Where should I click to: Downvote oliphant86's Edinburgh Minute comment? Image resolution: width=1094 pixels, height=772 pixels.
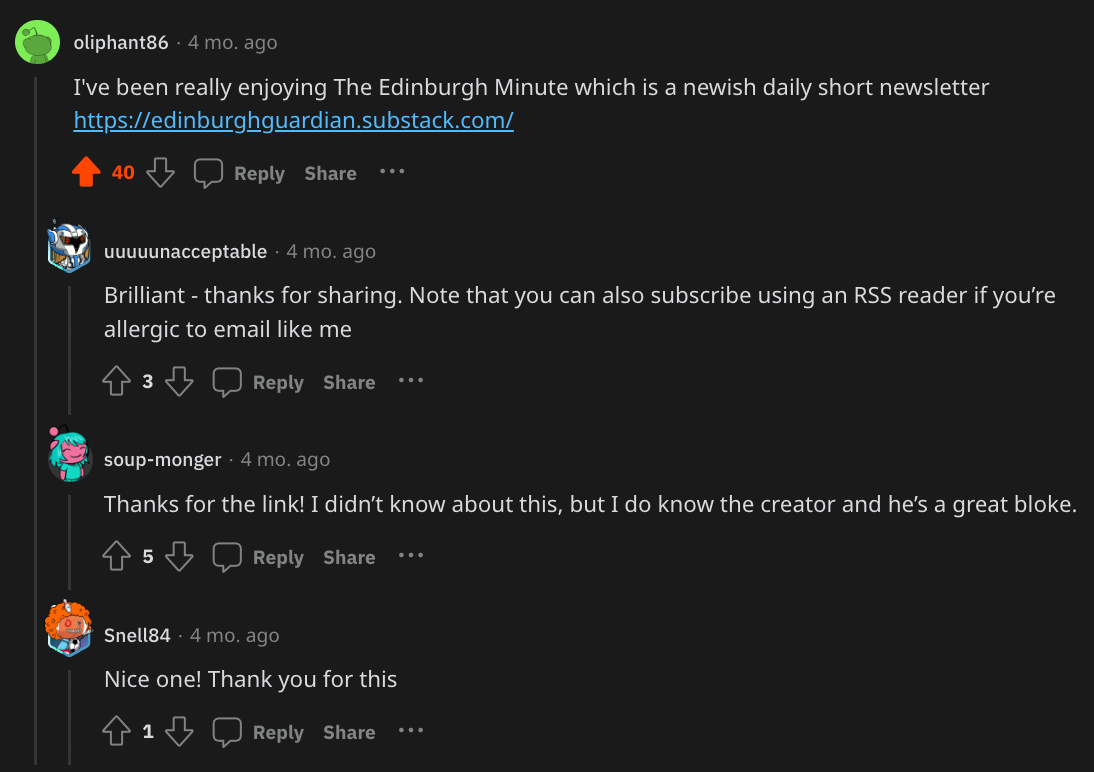click(x=160, y=173)
